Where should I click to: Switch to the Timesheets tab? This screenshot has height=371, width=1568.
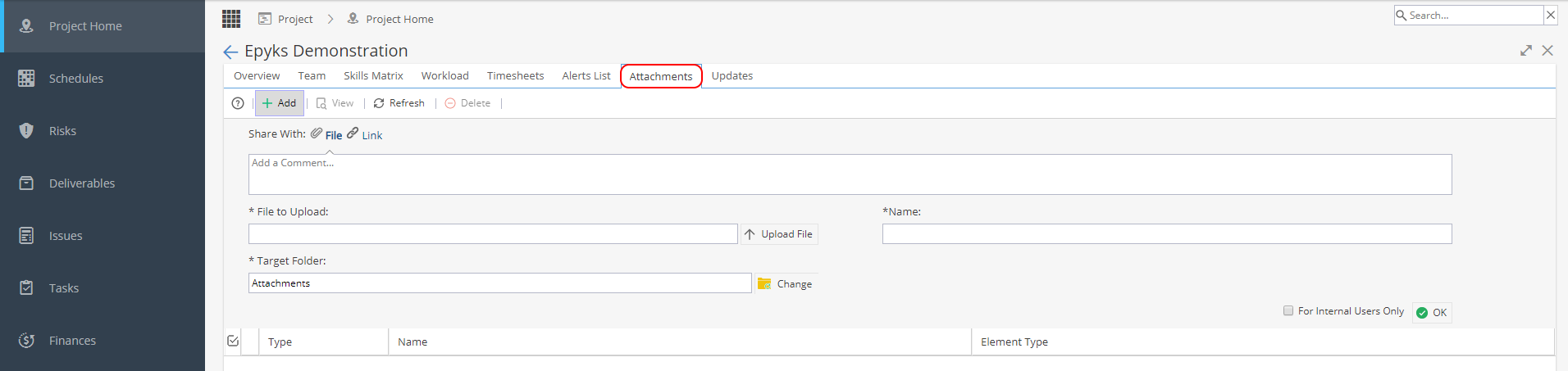(x=515, y=75)
